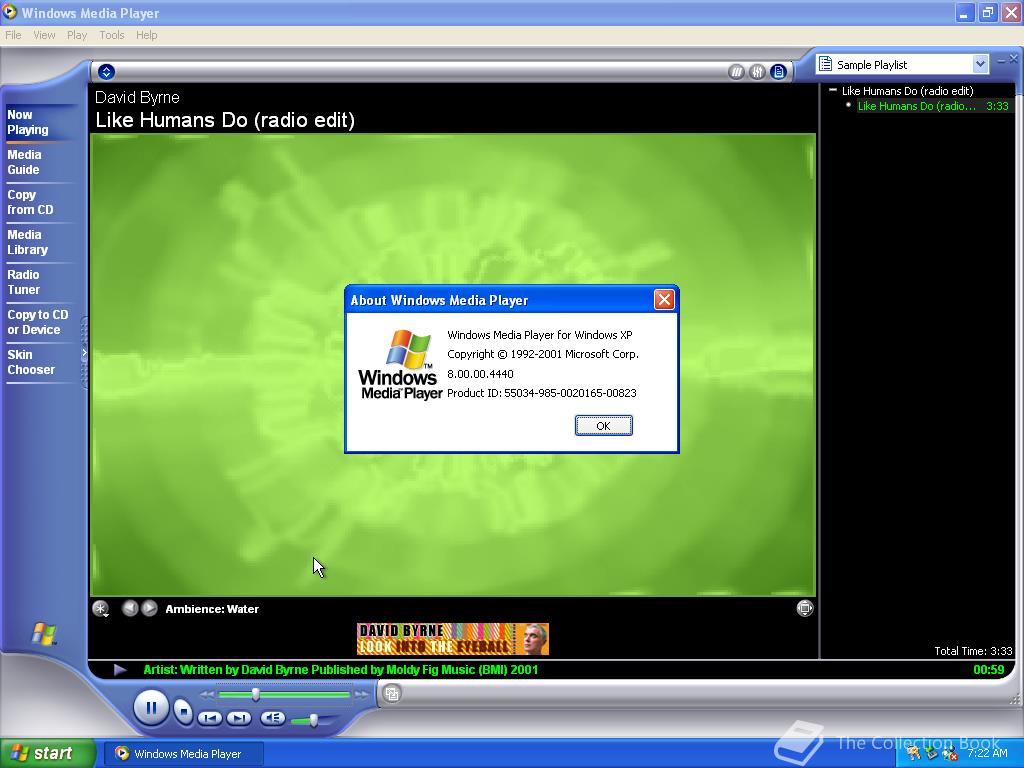Minimize the playlist pane with the dash button

[1001, 60]
